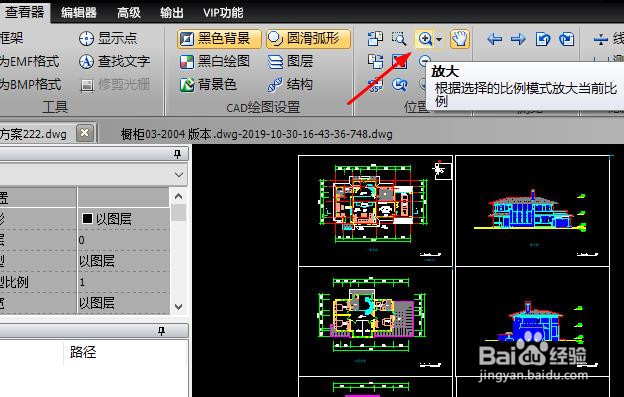Activate the zoom window selection icon
Image resolution: width=624 pixels, height=397 pixels.
[399, 39]
